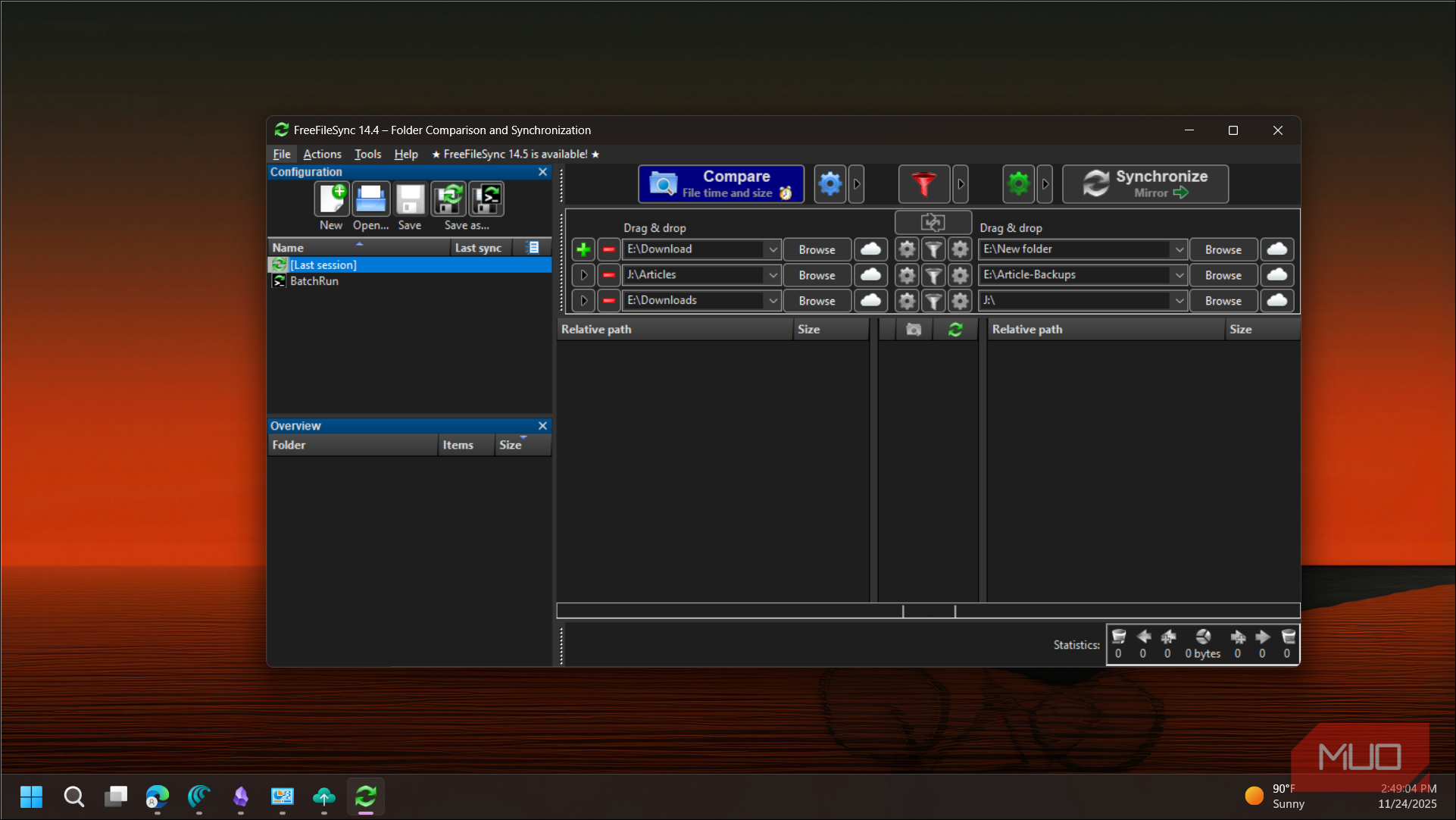Viewport: 1456px width, 820px height.
Task: Expand comparison variants arrow beside blue gear
Action: [x=857, y=184]
